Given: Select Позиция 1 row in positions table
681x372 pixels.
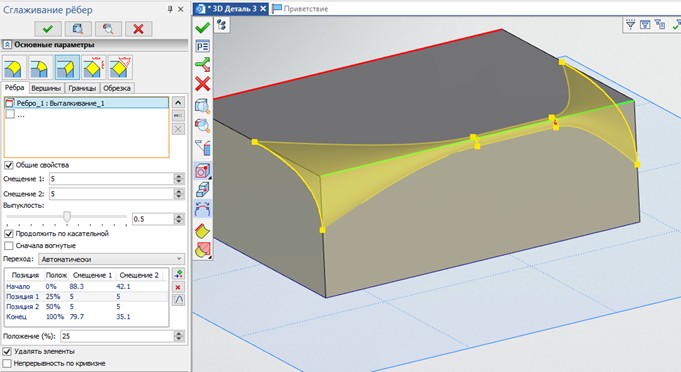Looking at the screenshot, I should click(86, 296).
